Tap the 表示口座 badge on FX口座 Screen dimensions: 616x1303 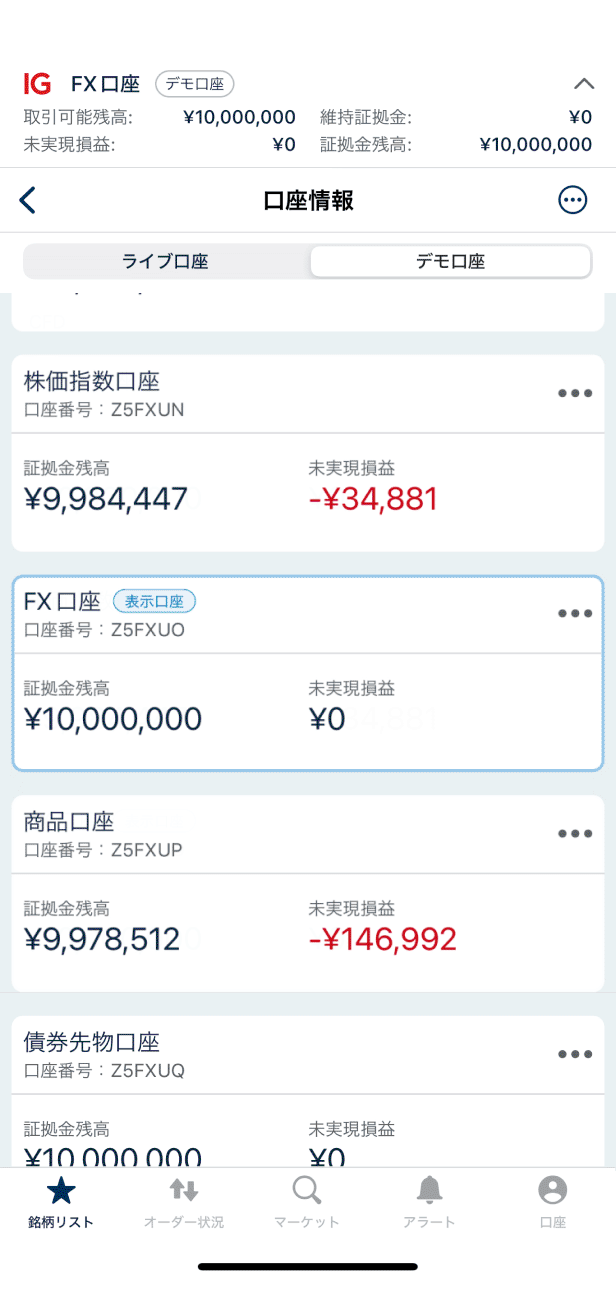pos(154,601)
